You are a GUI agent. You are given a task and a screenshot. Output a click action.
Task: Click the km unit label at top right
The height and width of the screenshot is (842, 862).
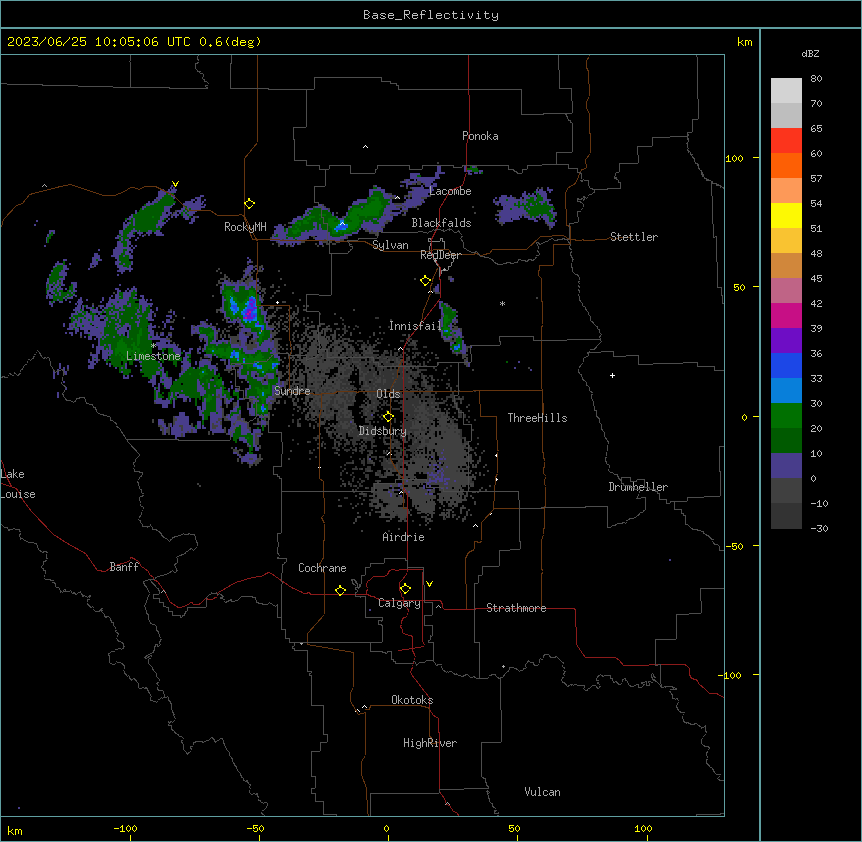(x=744, y=42)
